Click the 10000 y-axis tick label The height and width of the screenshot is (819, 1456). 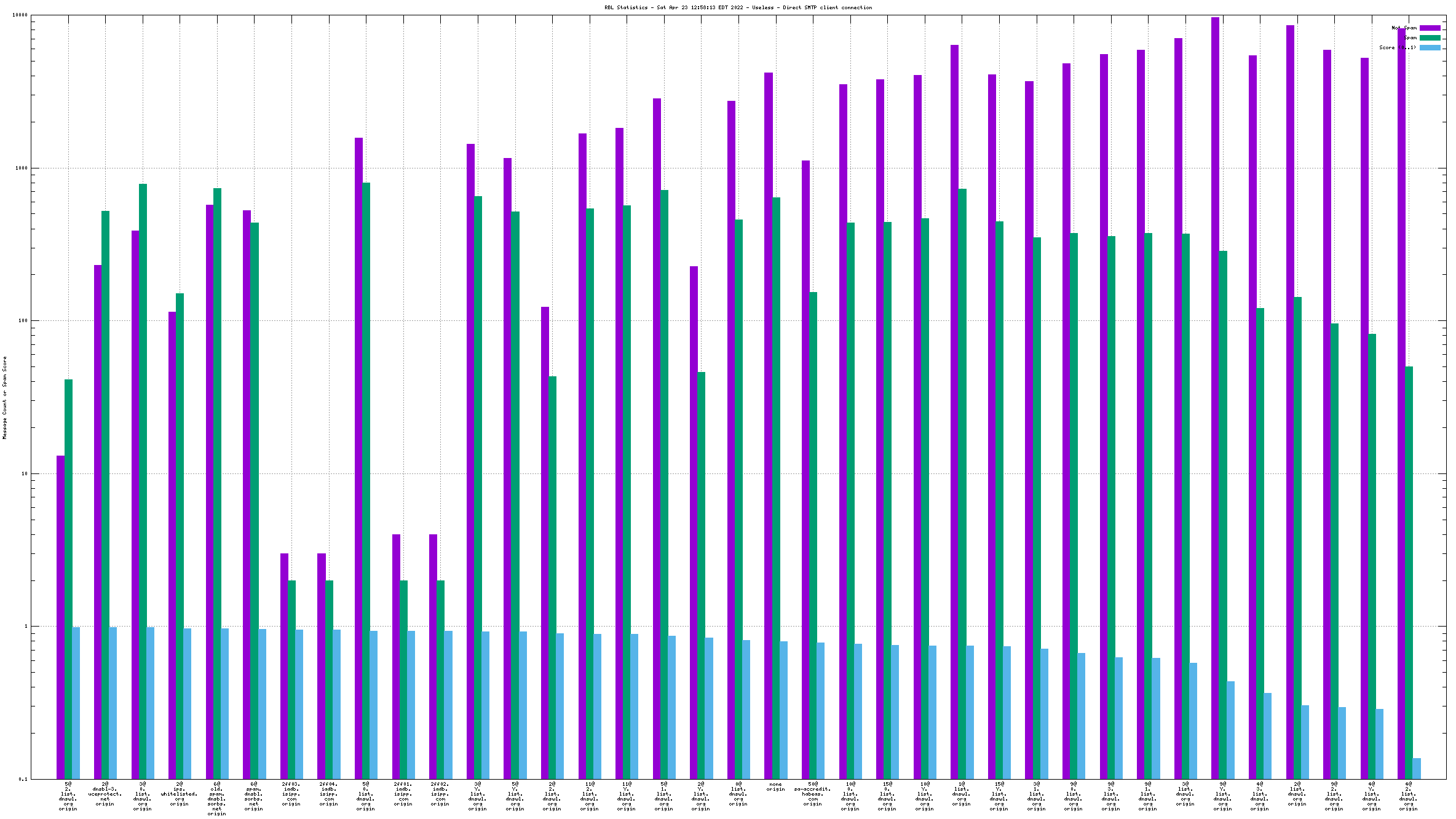click(x=20, y=15)
